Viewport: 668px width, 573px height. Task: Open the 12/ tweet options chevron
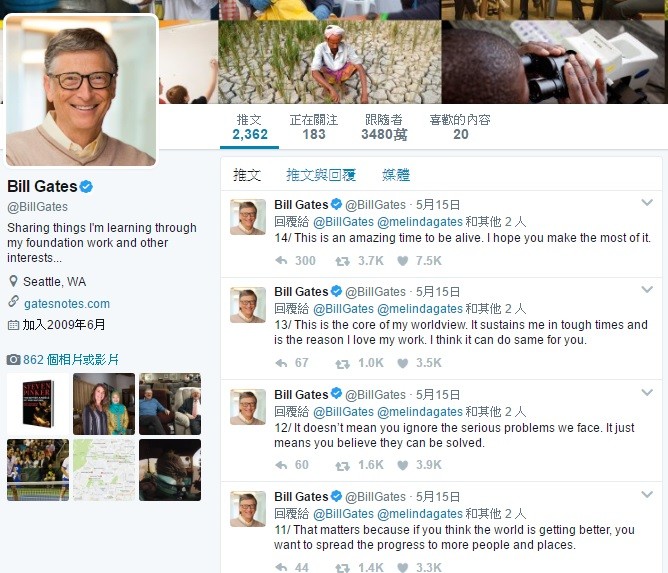647,392
